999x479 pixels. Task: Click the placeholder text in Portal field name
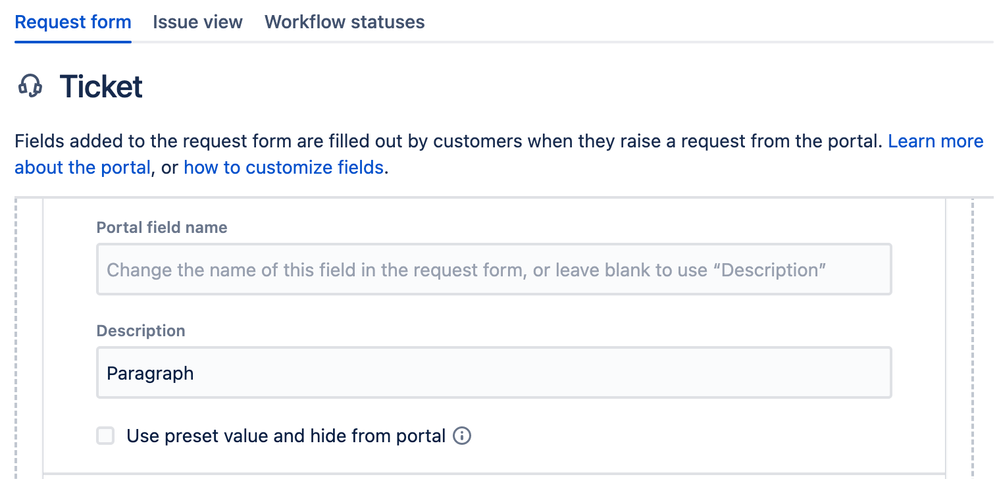(466, 270)
